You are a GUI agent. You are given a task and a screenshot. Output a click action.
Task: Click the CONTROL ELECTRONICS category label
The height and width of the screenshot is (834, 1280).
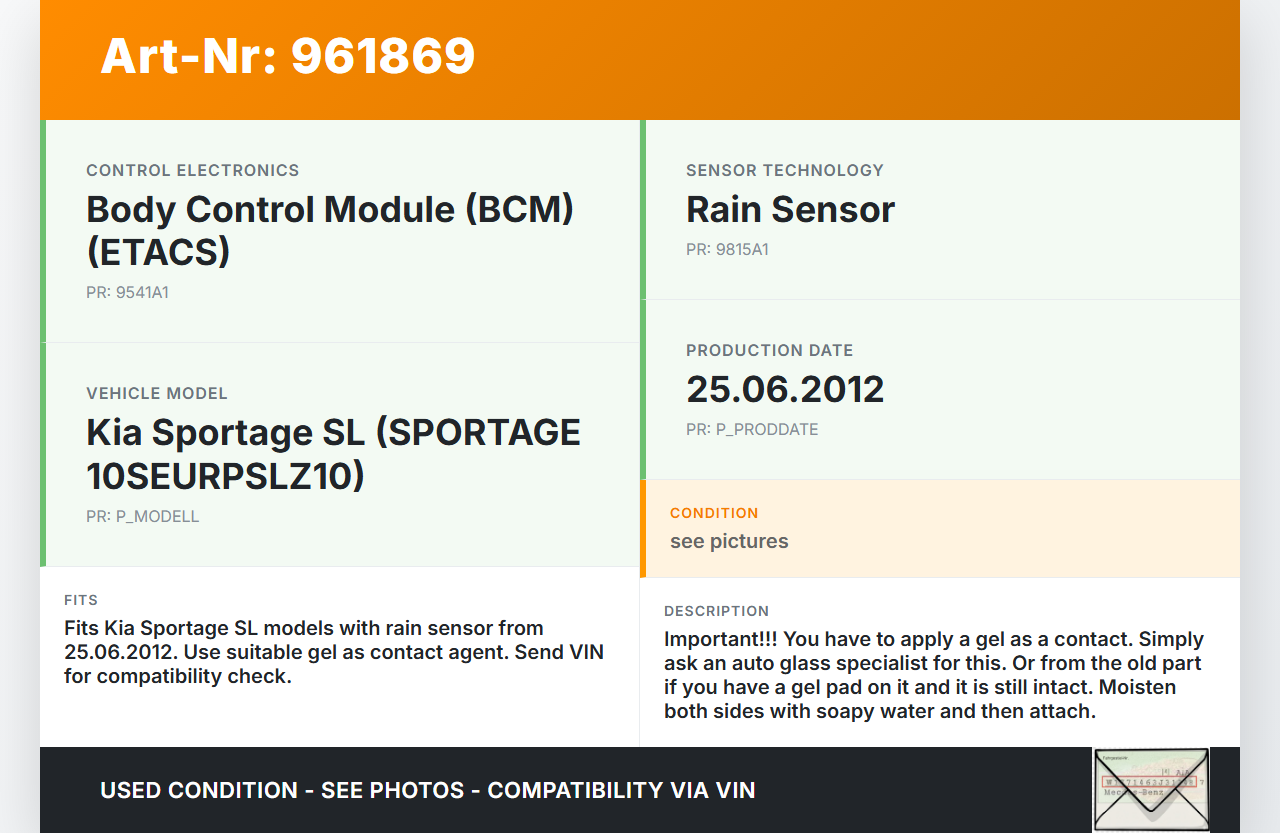(193, 170)
